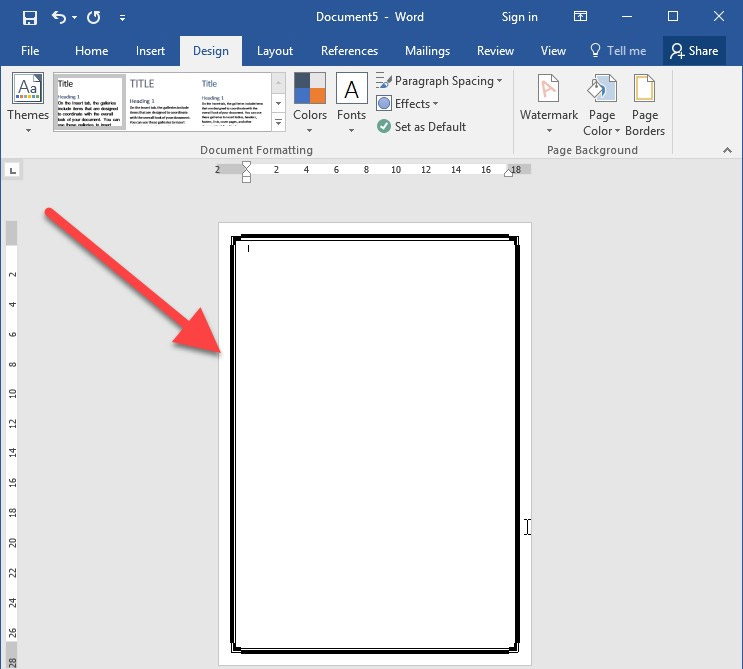Click the Save icon in title bar
This screenshot has width=743, height=669.
pyautogui.click(x=29, y=17)
